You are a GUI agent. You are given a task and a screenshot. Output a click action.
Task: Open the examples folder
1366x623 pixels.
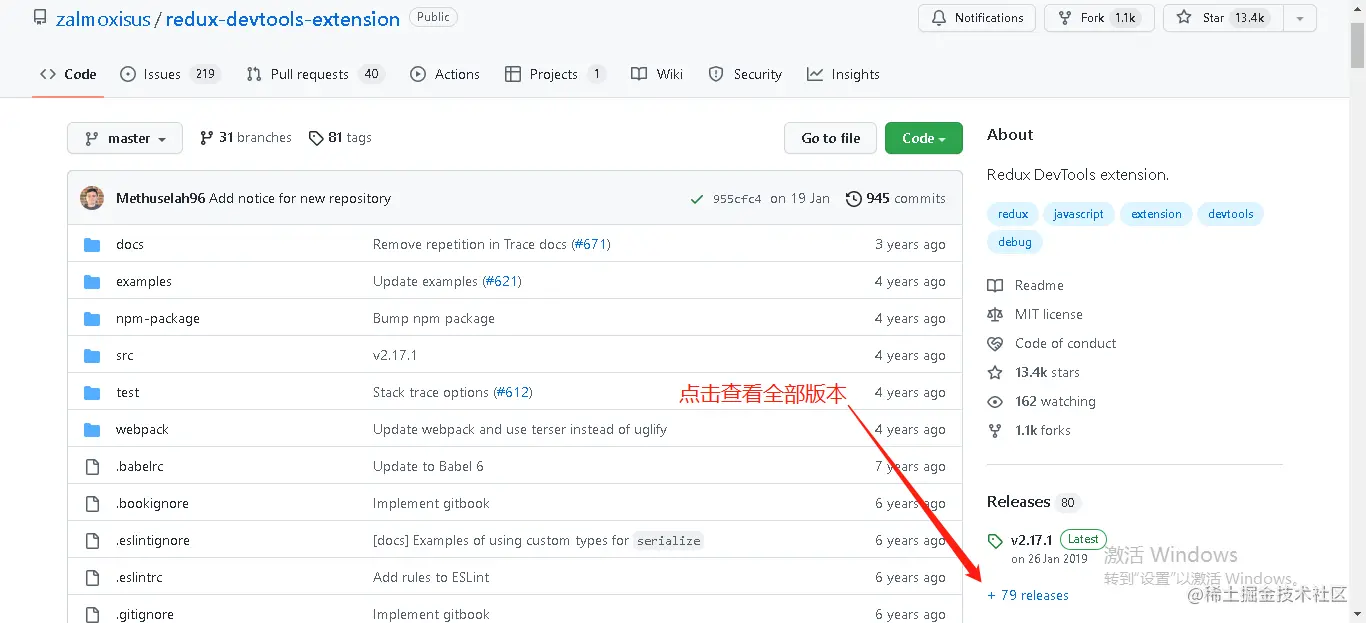[144, 281]
